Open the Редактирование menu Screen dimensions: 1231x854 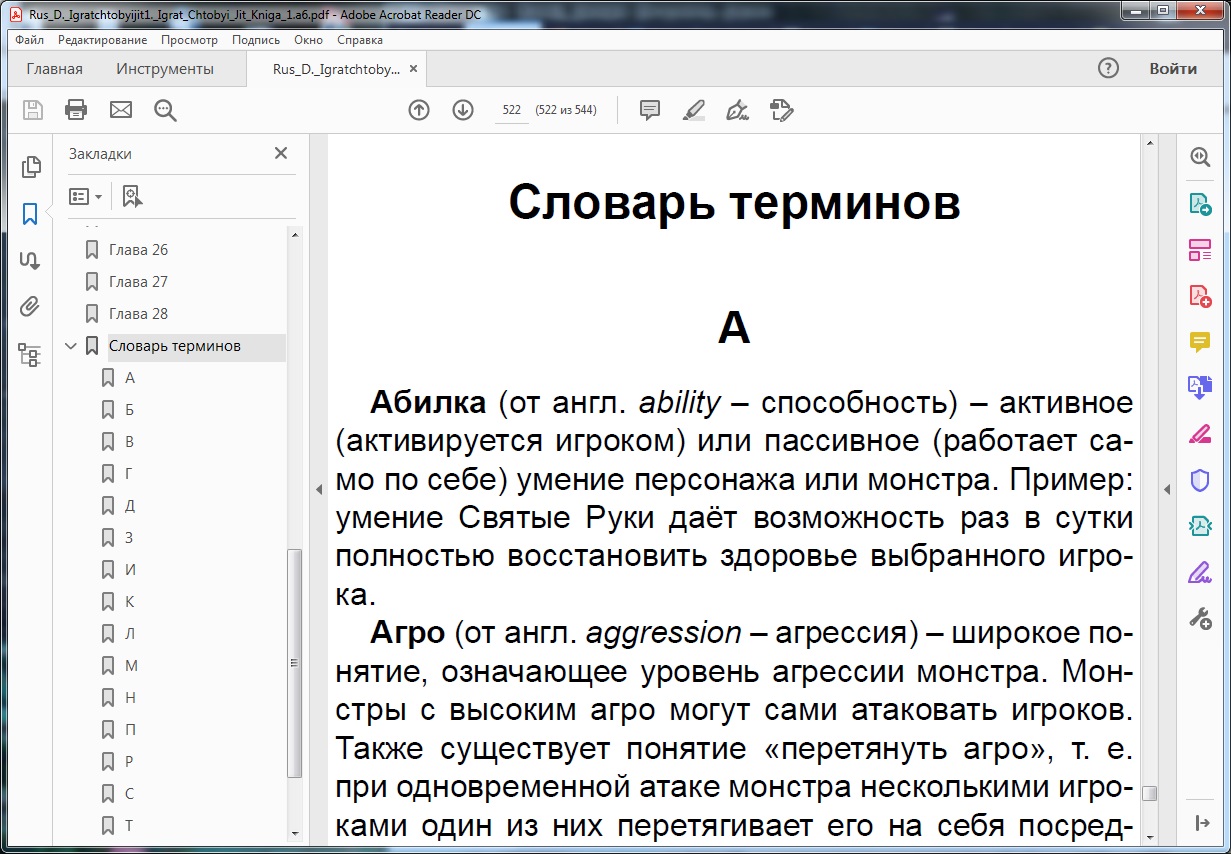click(102, 40)
